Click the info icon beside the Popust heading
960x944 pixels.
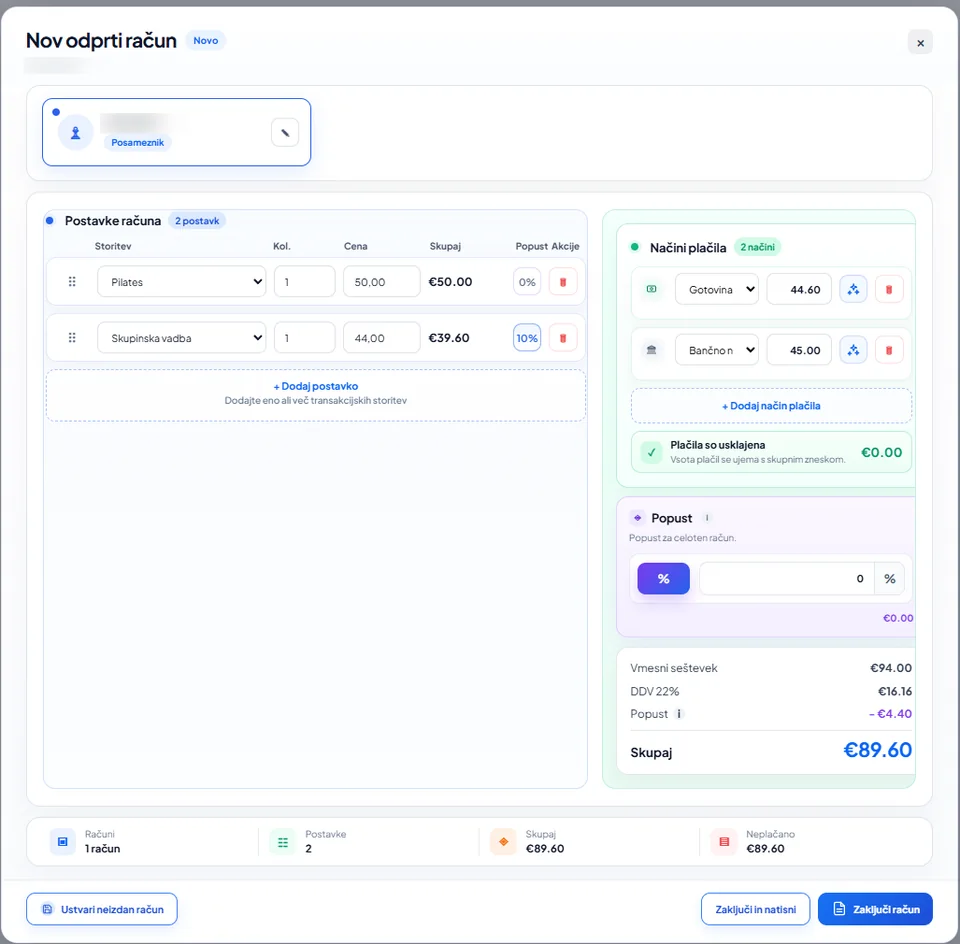pyautogui.click(x=707, y=518)
